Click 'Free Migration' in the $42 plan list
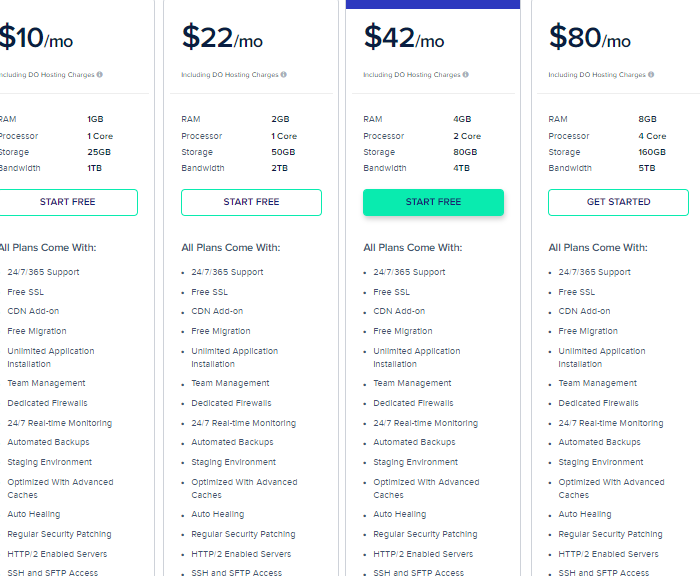700x576 pixels. 403,331
